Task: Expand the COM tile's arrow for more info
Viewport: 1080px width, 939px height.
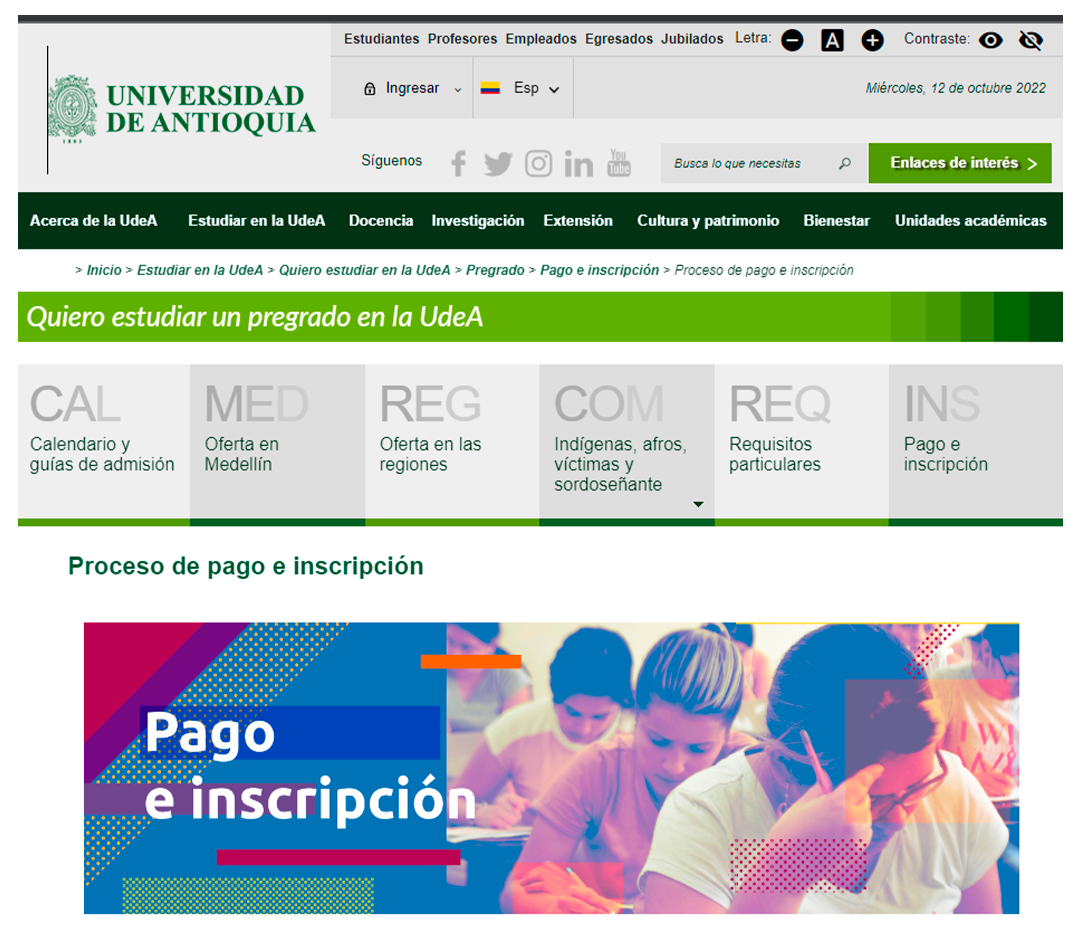Action: click(698, 505)
